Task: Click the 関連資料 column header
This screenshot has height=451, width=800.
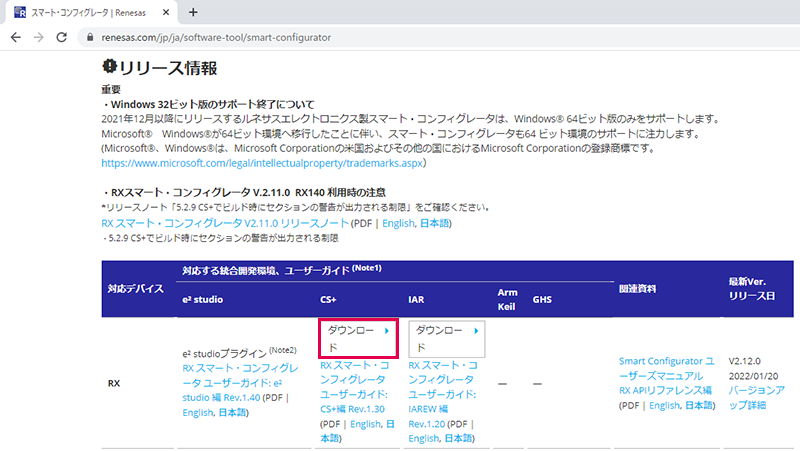Action: click(x=637, y=289)
